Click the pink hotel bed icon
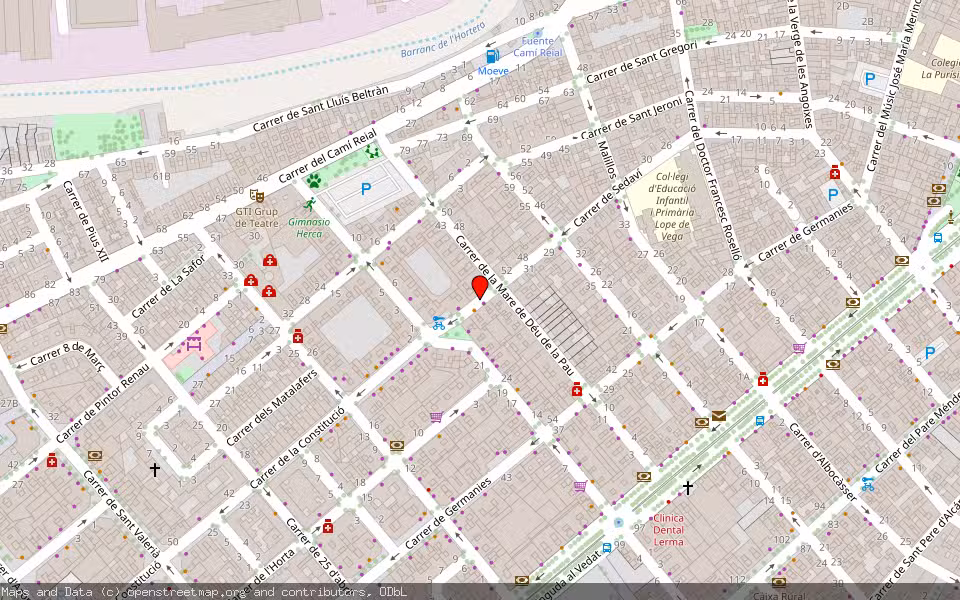This screenshot has height=600, width=960. pos(194,344)
